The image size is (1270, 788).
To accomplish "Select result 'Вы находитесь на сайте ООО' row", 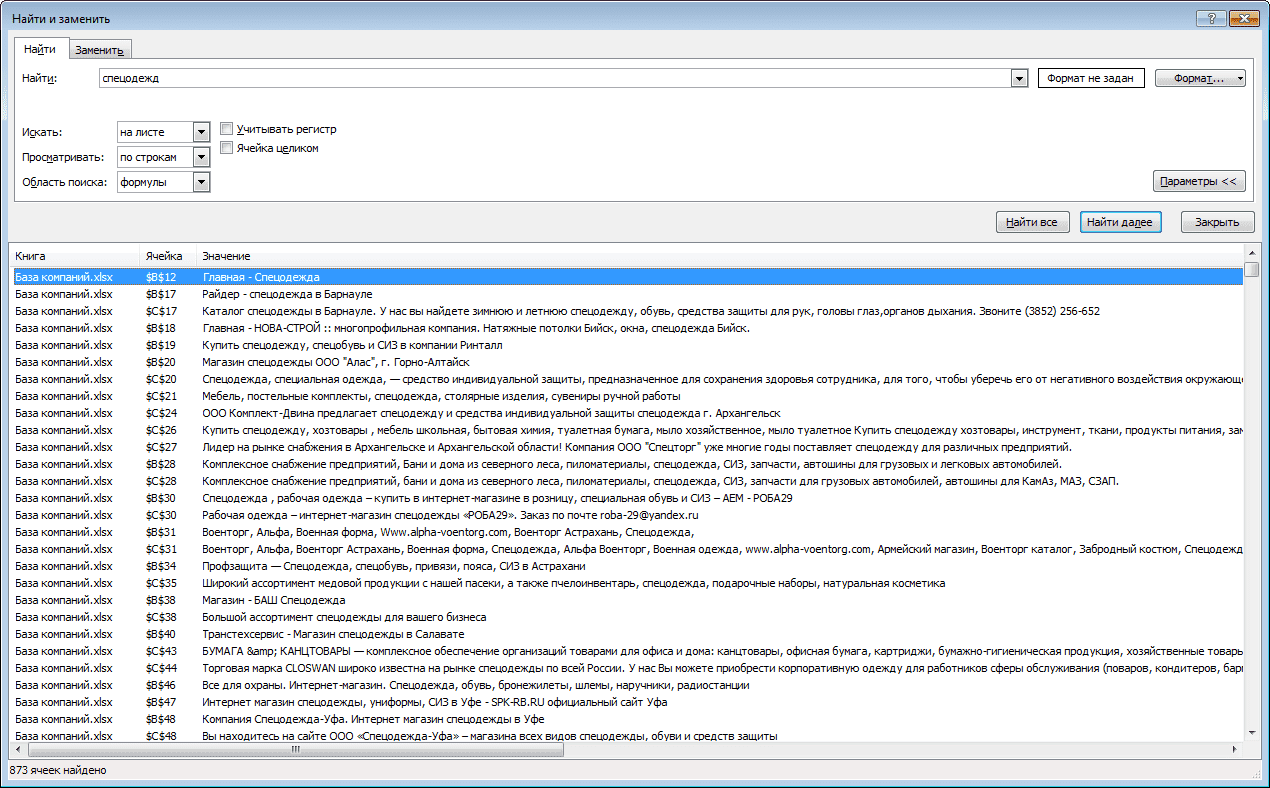I will coord(627,736).
